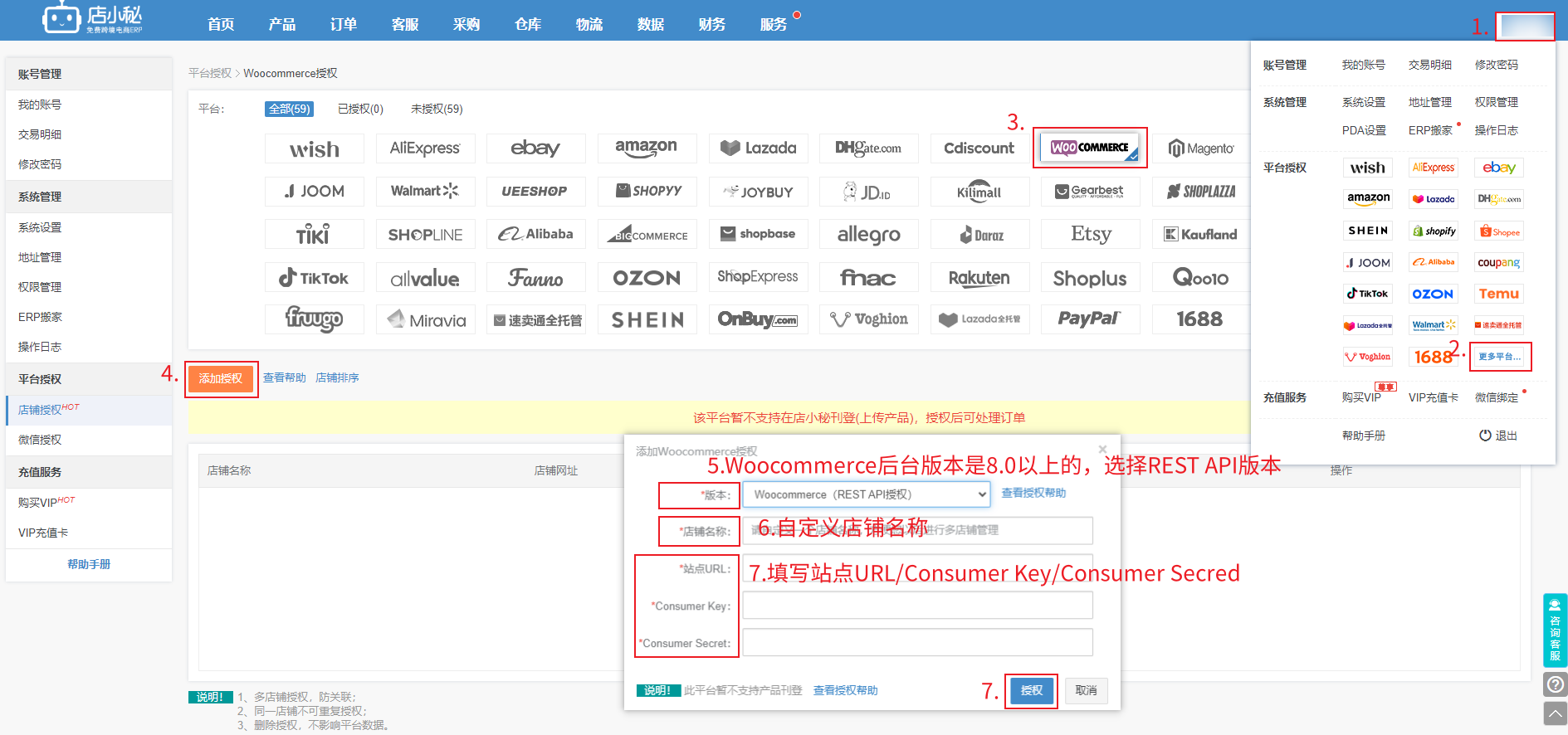
Task: Click 退出 to log out
Action: (1498, 436)
